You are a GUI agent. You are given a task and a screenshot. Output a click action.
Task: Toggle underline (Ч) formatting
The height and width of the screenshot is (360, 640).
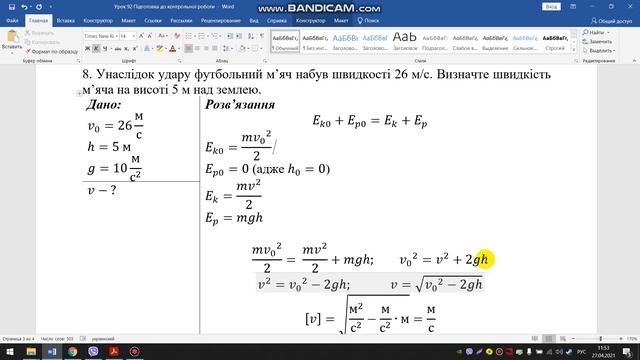(105, 49)
